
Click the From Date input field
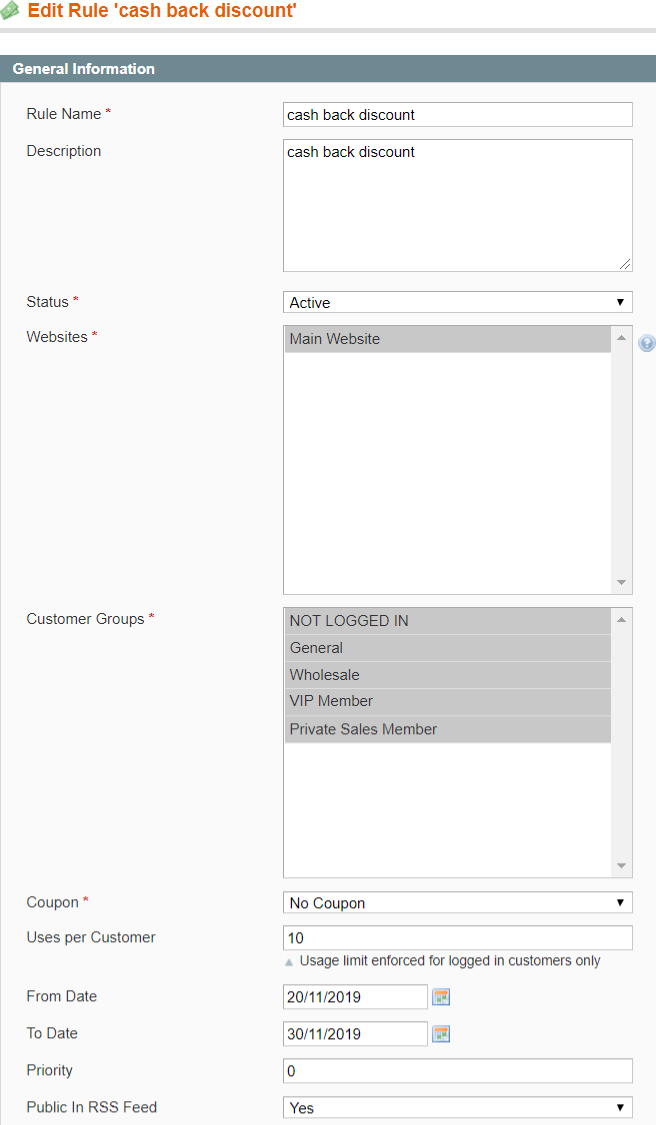pos(355,997)
